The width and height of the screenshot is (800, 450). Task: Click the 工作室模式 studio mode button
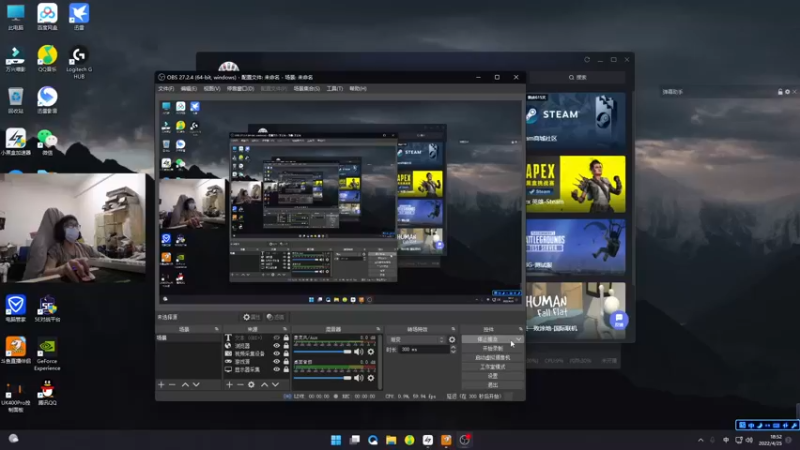tap(493, 367)
